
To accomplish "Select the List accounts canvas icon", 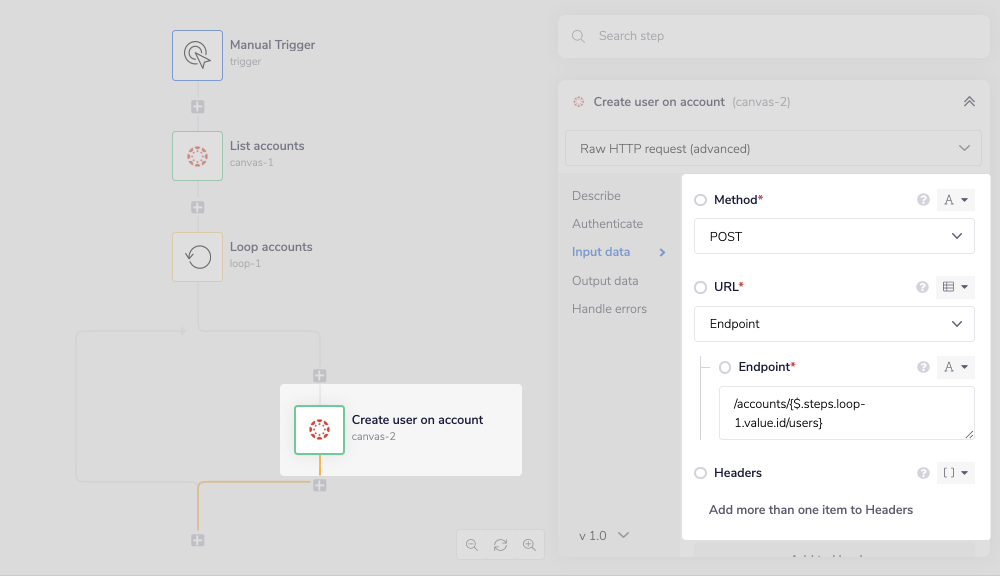I will click(197, 155).
